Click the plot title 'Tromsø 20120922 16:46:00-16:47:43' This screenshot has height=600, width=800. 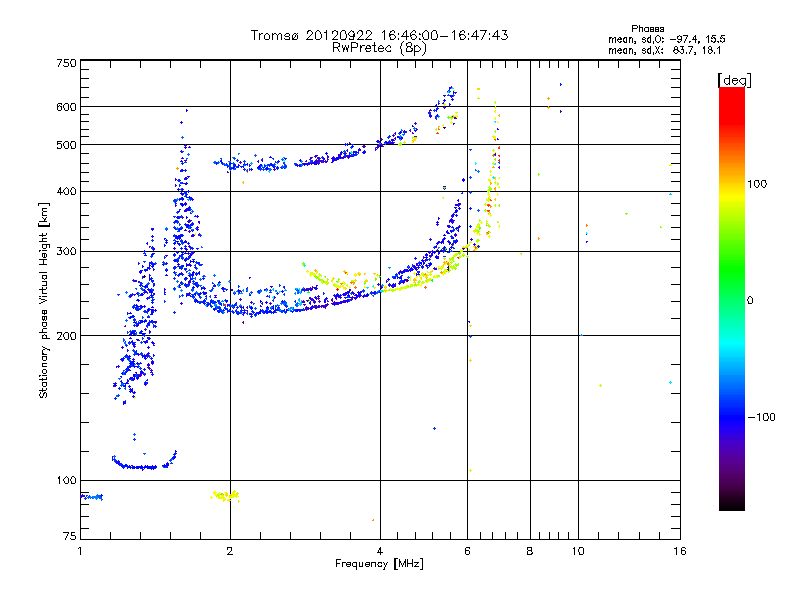pos(379,35)
